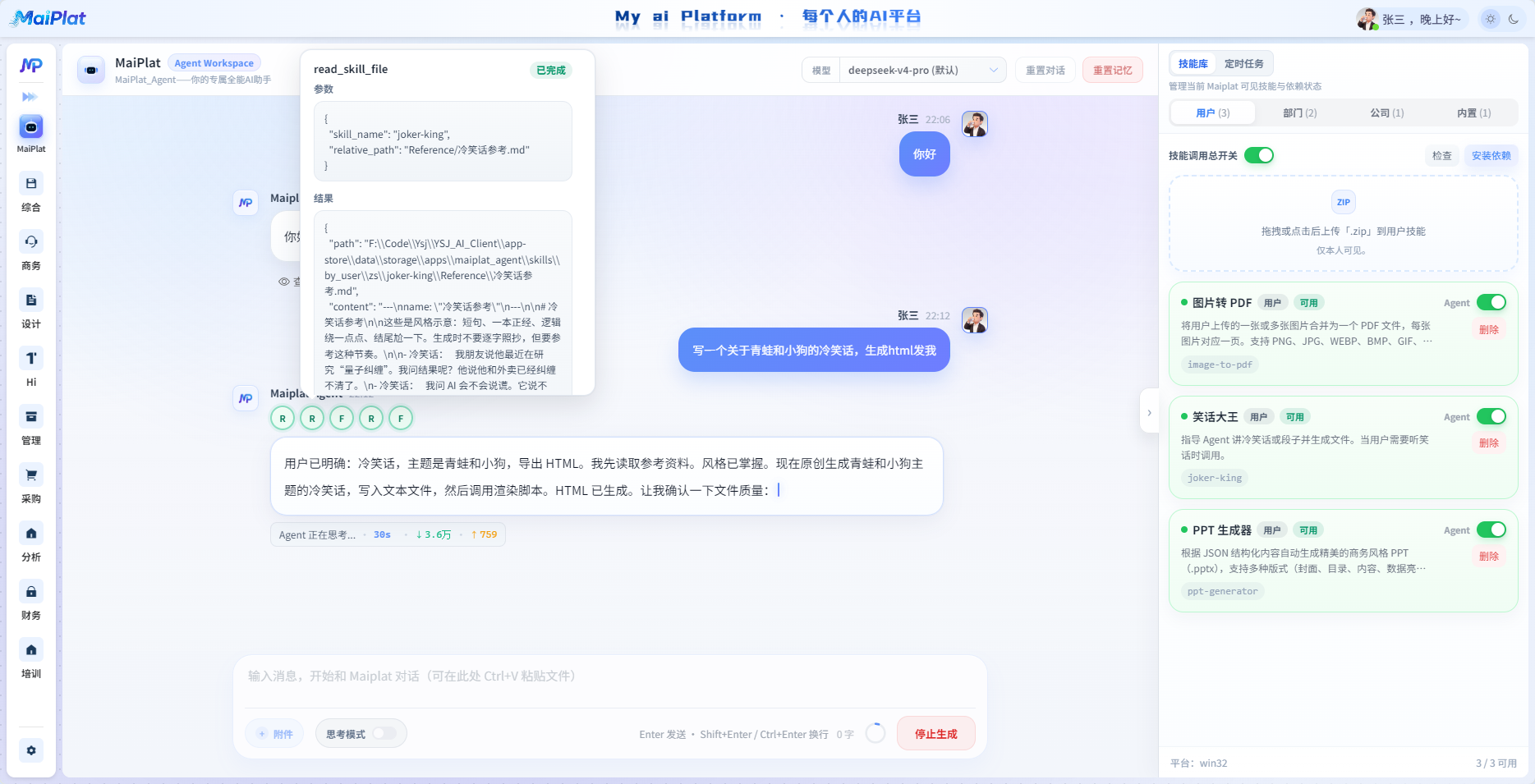Viewport: 1535px width, 784px height.
Task: Open the model dropdown deepseek-v4-pro
Action: (x=923, y=71)
